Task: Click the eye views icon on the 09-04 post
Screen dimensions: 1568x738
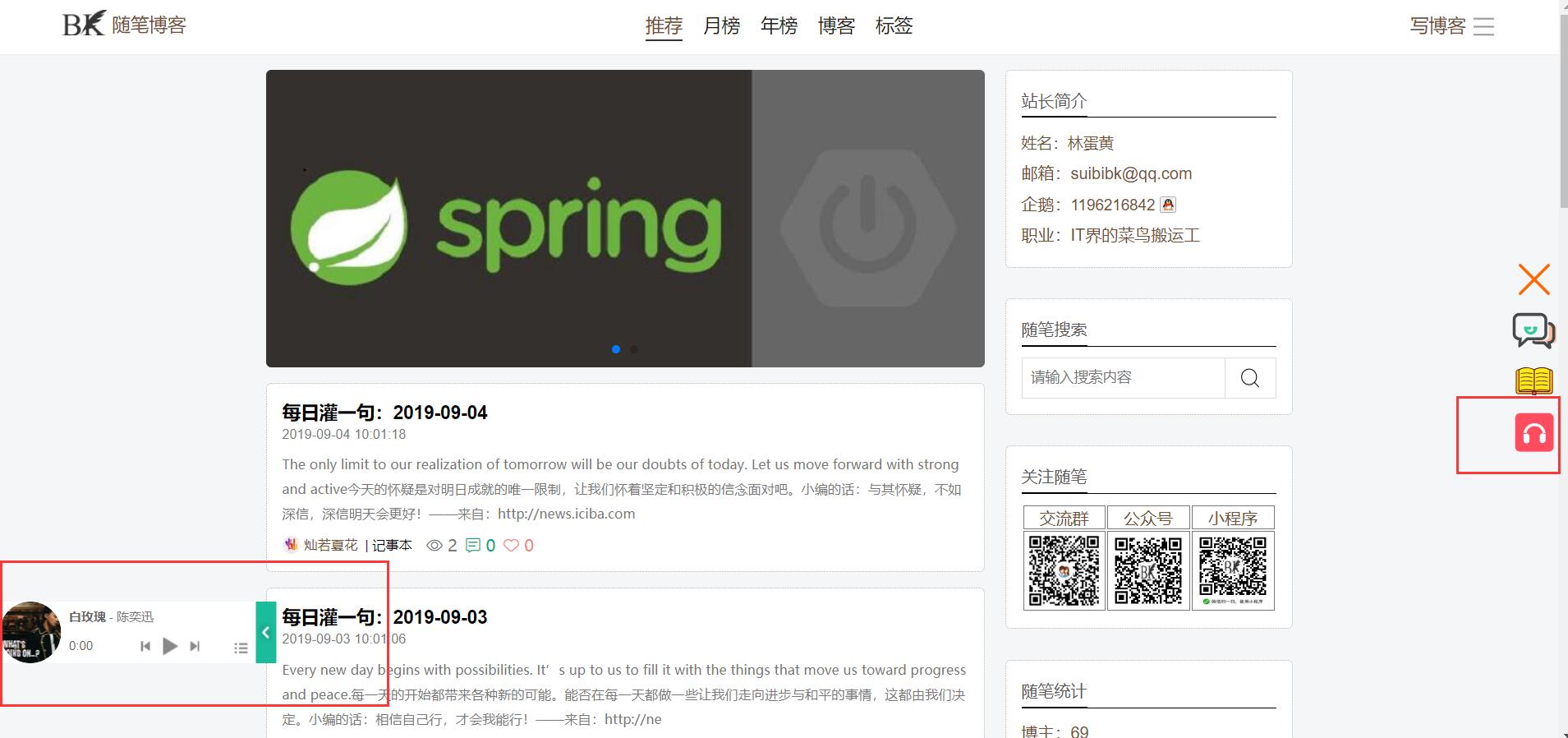Action: pos(435,545)
